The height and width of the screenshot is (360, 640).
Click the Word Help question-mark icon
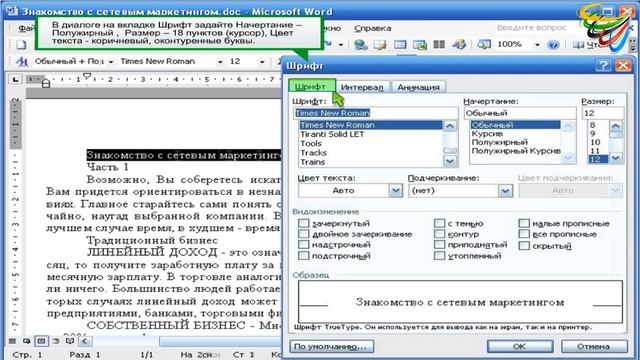click(x=553, y=44)
